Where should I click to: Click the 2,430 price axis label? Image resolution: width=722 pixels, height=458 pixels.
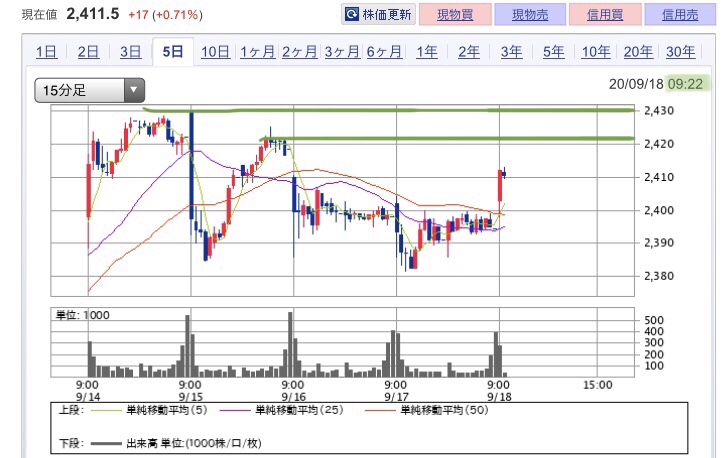pyautogui.click(x=659, y=110)
